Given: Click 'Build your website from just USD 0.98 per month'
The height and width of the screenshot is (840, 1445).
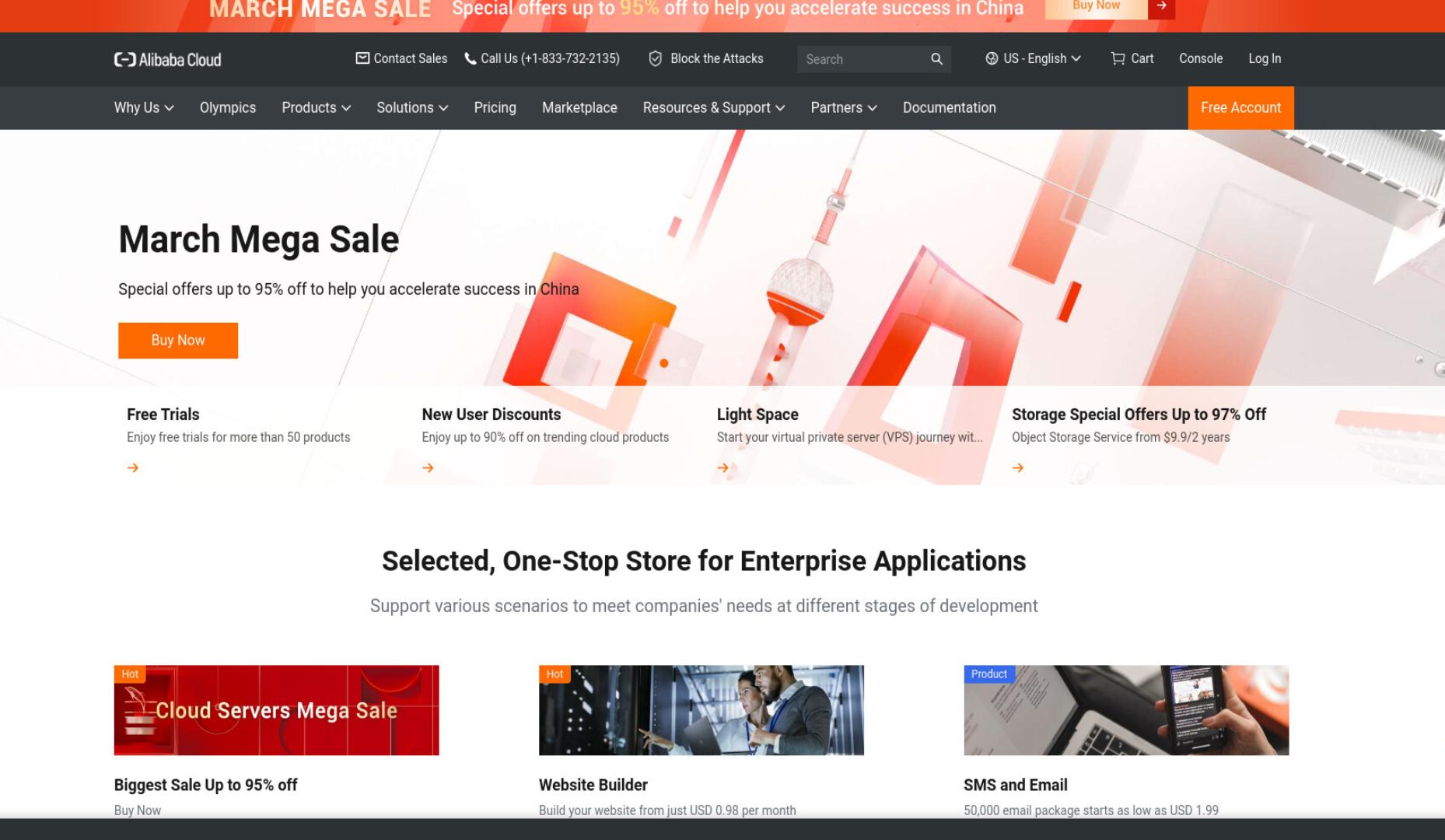Looking at the screenshot, I should click(x=667, y=810).
